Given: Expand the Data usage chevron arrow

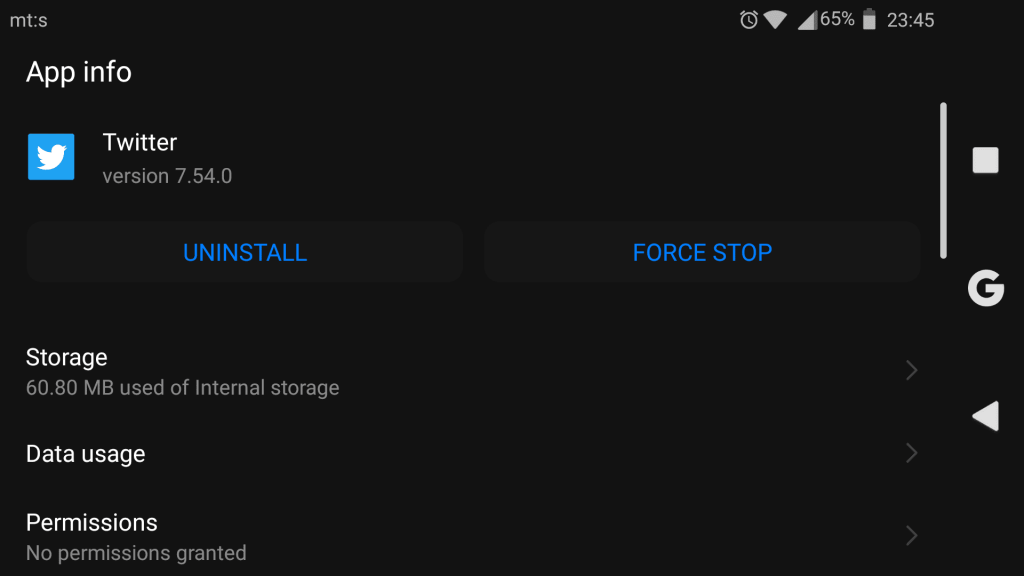Looking at the screenshot, I should pos(912,453).
